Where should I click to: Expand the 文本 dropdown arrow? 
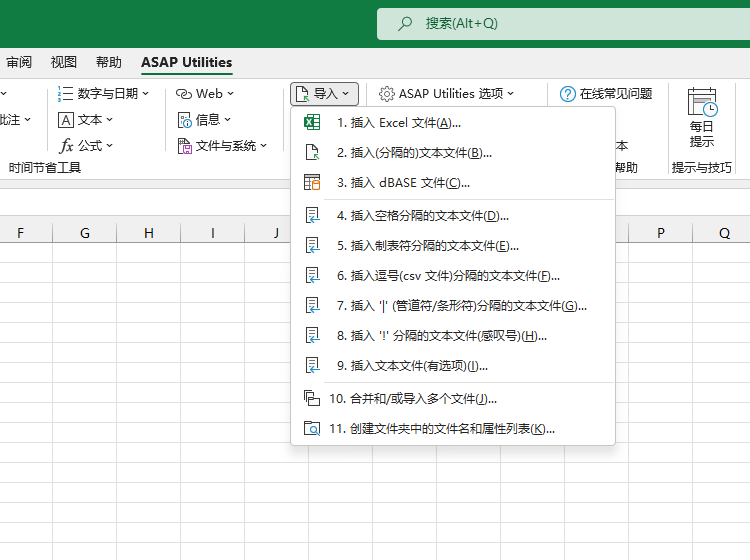(x=110, y=120)
